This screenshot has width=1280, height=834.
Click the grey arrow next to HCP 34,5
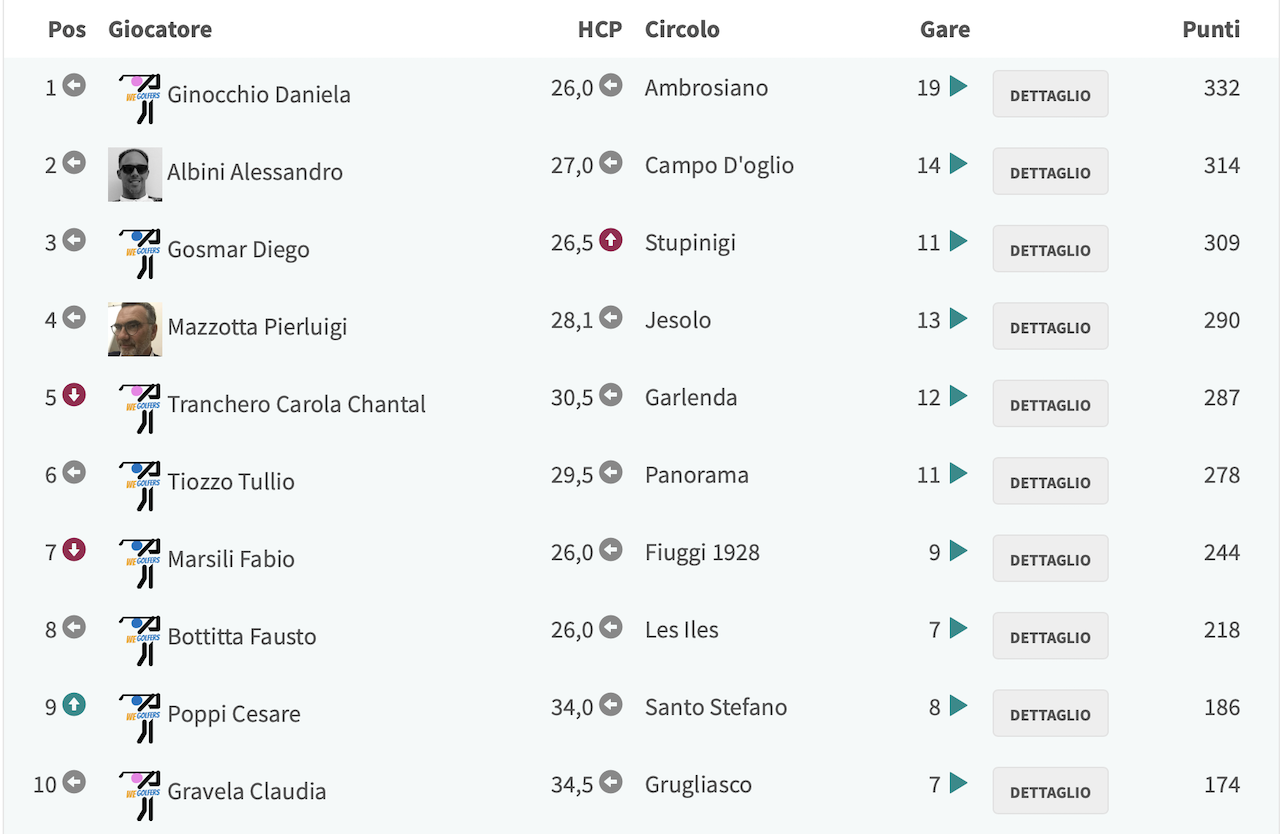click(x=611, y=782)
